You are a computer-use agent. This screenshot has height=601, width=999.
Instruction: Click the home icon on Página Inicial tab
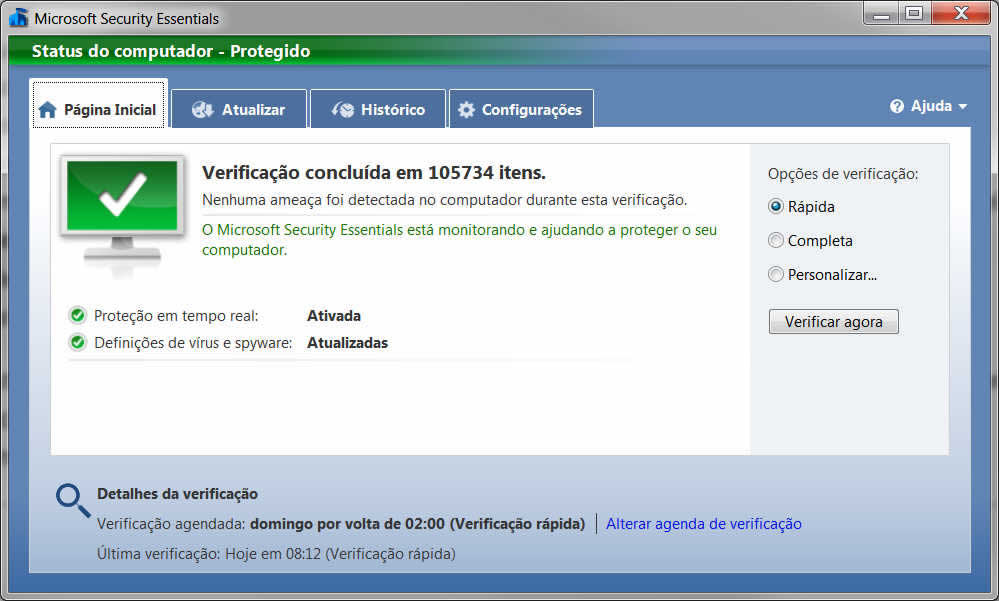47,110
